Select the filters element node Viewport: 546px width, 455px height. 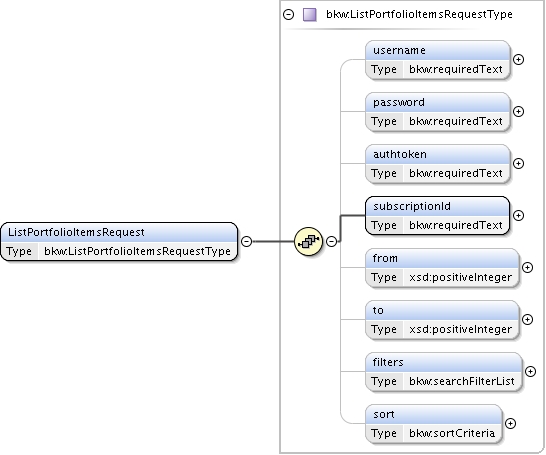pos(444,371)
